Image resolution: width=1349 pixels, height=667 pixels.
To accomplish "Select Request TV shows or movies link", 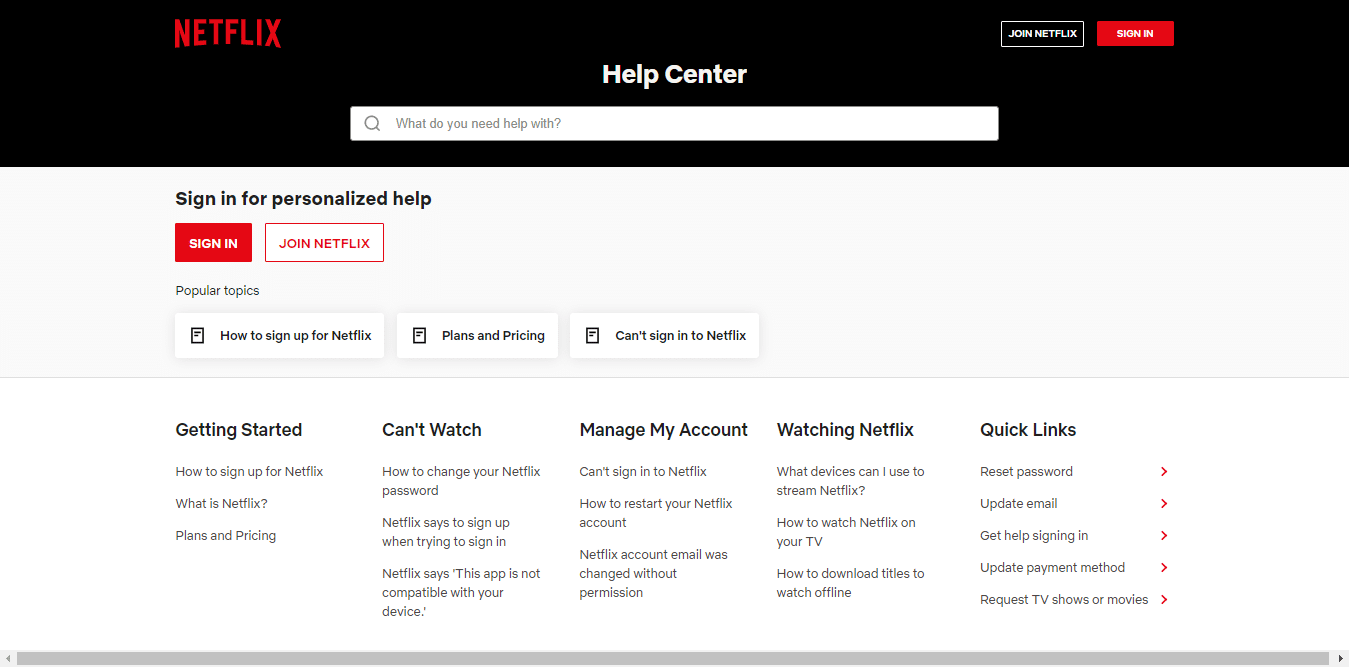I will (1064, 600).
